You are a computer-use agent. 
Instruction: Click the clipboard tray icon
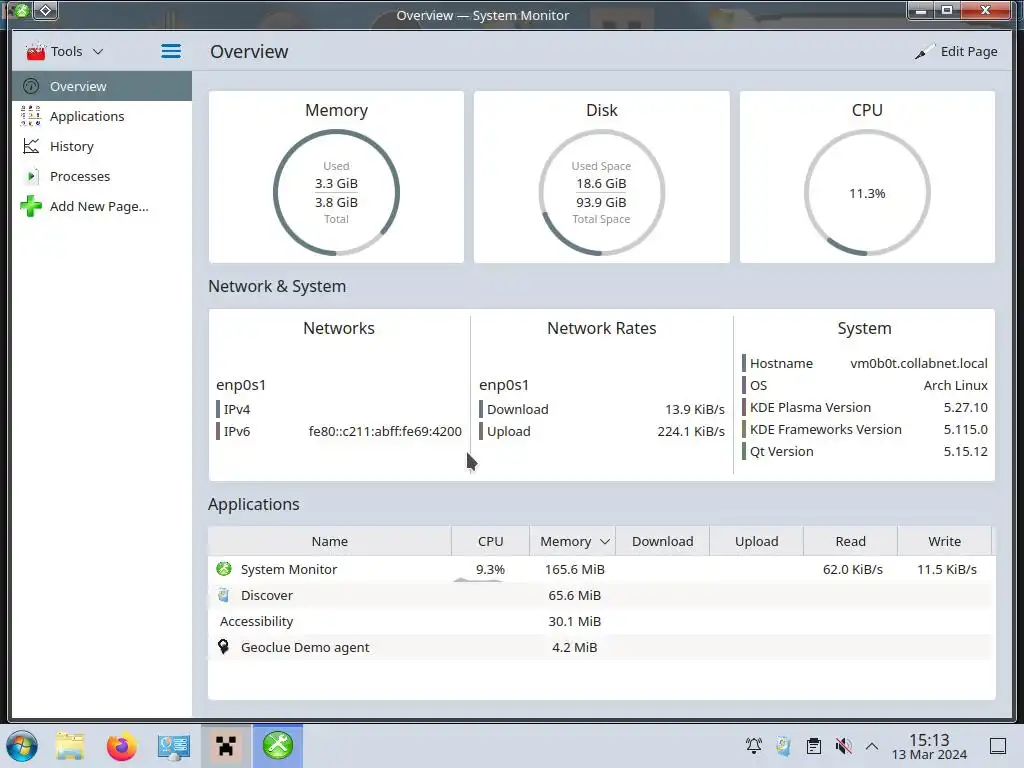(814, 746)
